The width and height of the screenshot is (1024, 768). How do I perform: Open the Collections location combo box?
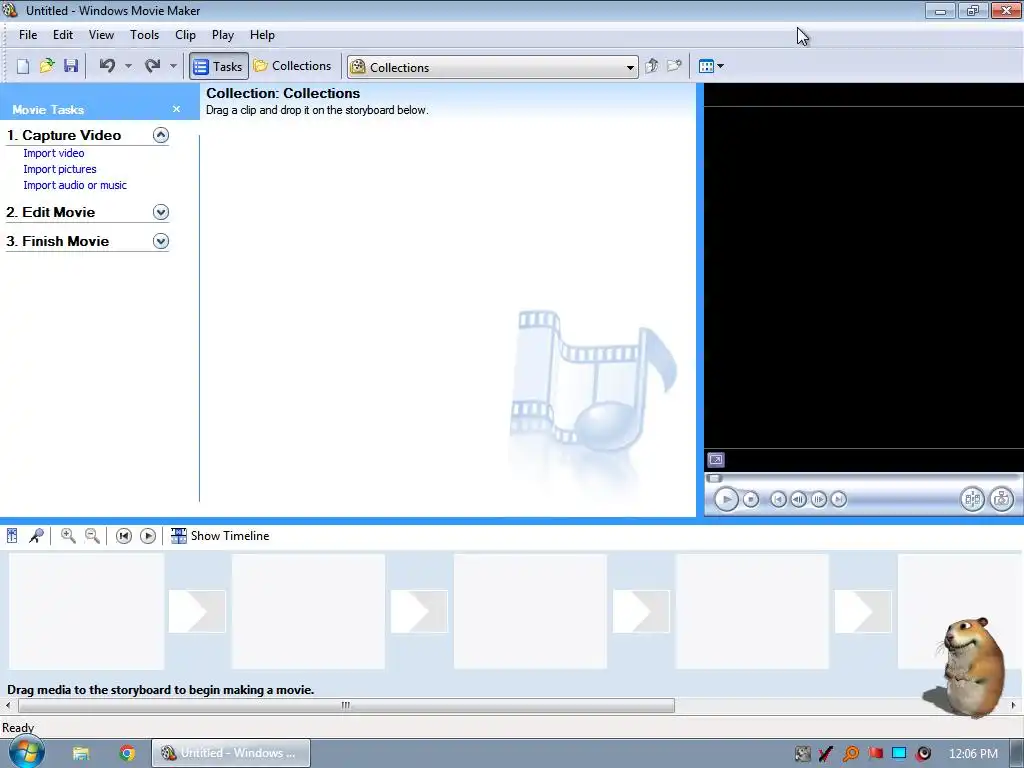(x=493, y=67)
